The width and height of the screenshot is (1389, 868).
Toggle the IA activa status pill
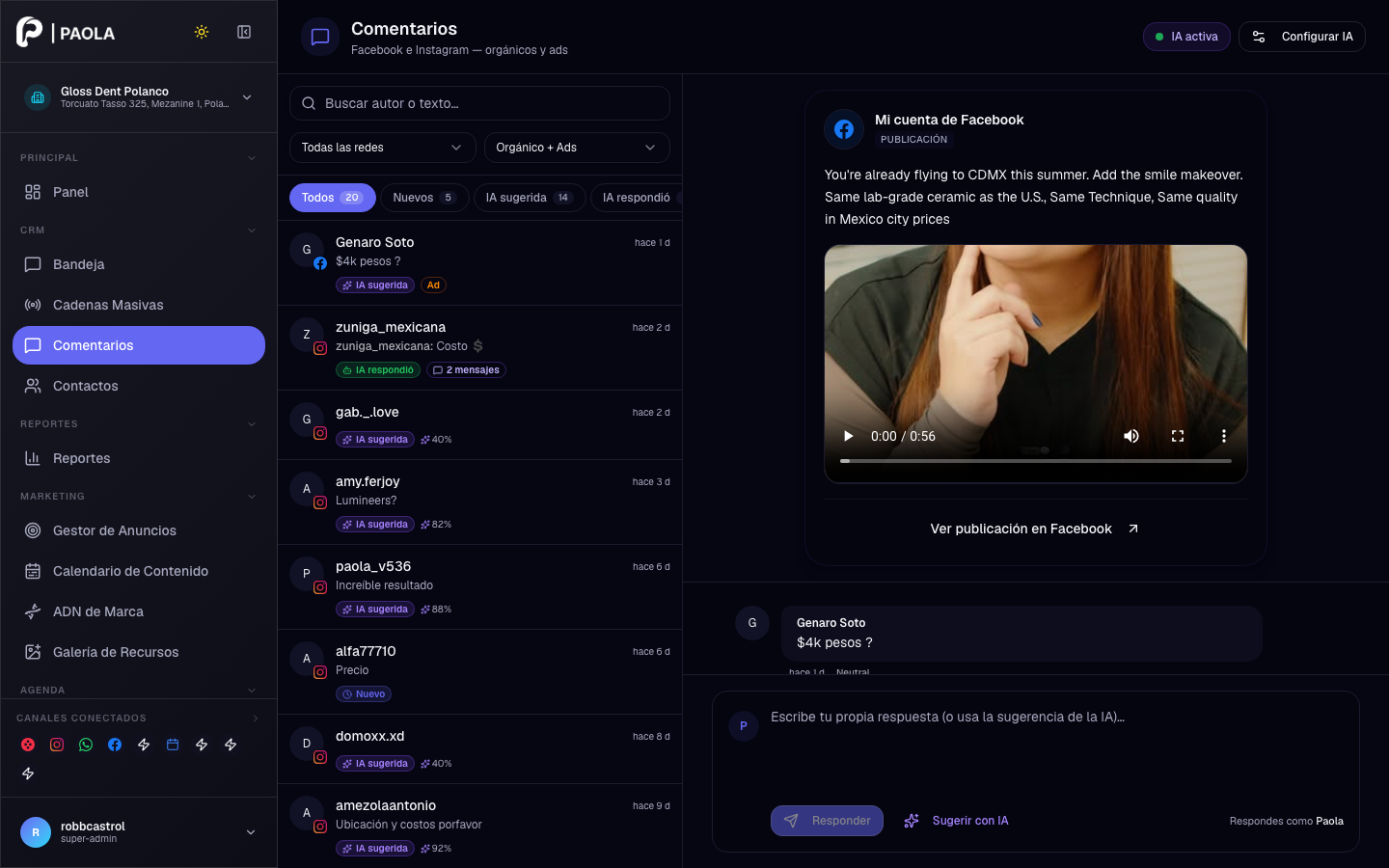point(1186,37)
